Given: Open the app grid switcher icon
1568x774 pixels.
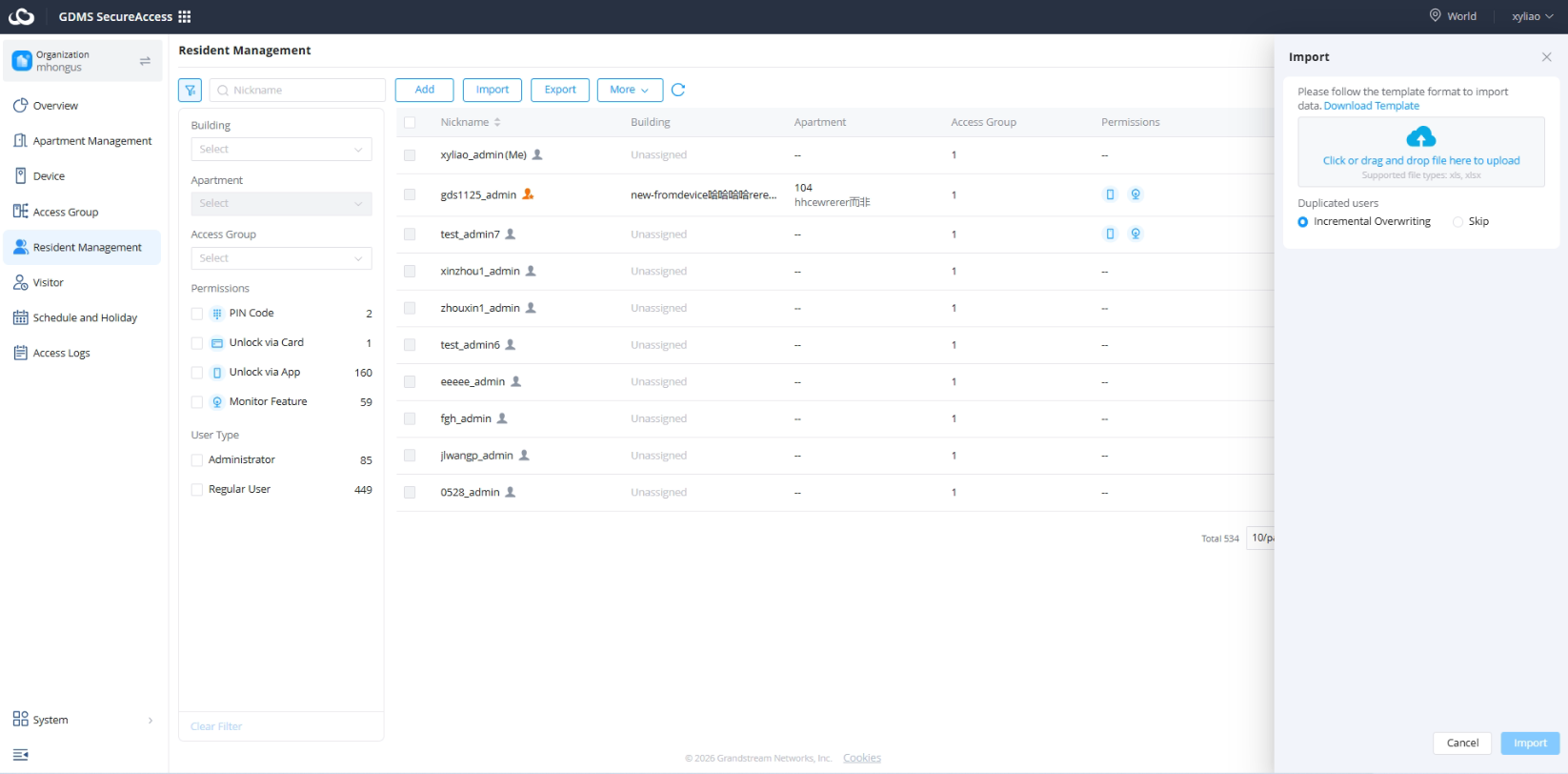Looking at the screenshot, I should pos(185,16).
